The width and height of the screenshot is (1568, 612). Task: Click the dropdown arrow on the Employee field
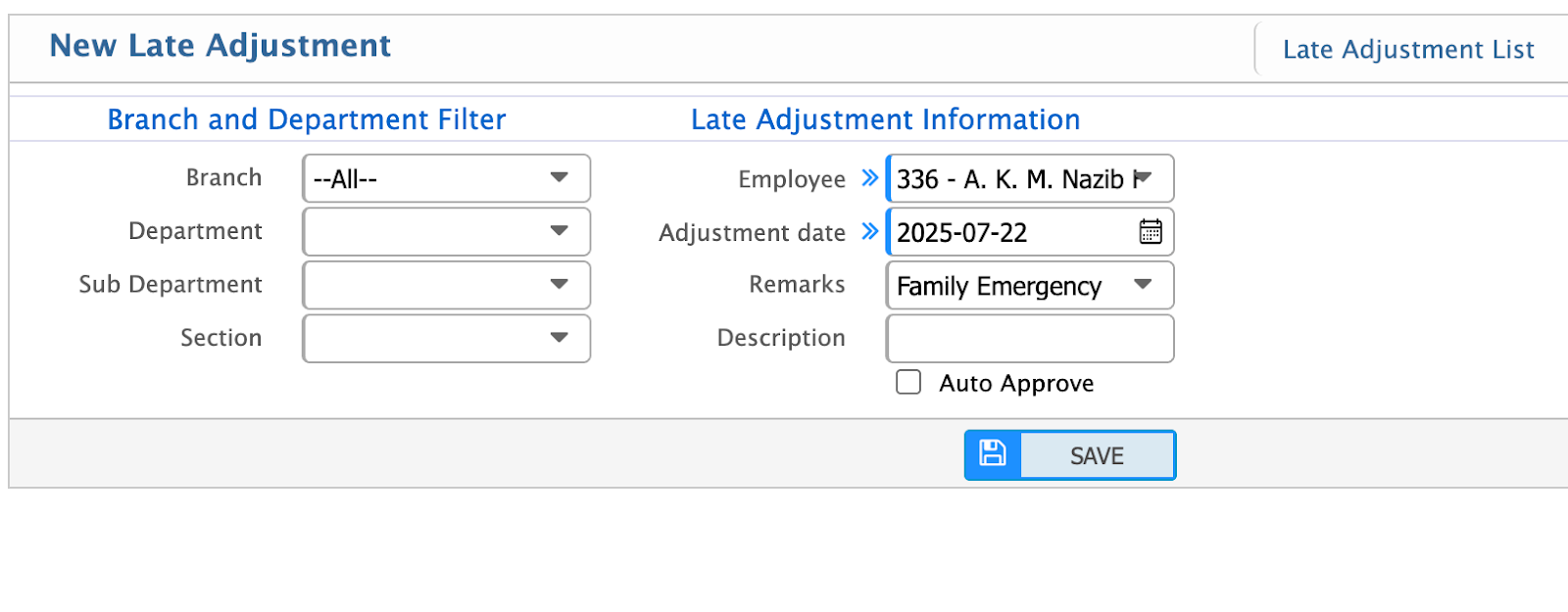1145,178
